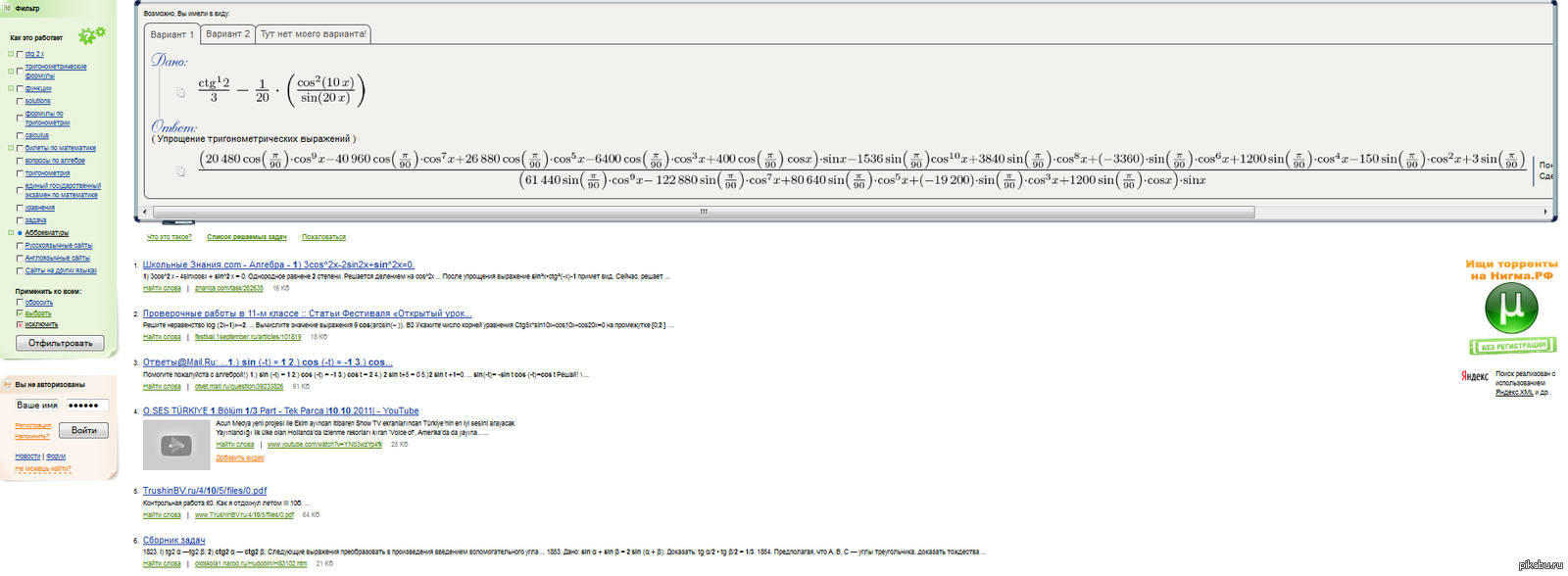The image size is (1568, 576).
Task: Click the right arrow of horizontal scrollbar
Action: click(1545, 212)
